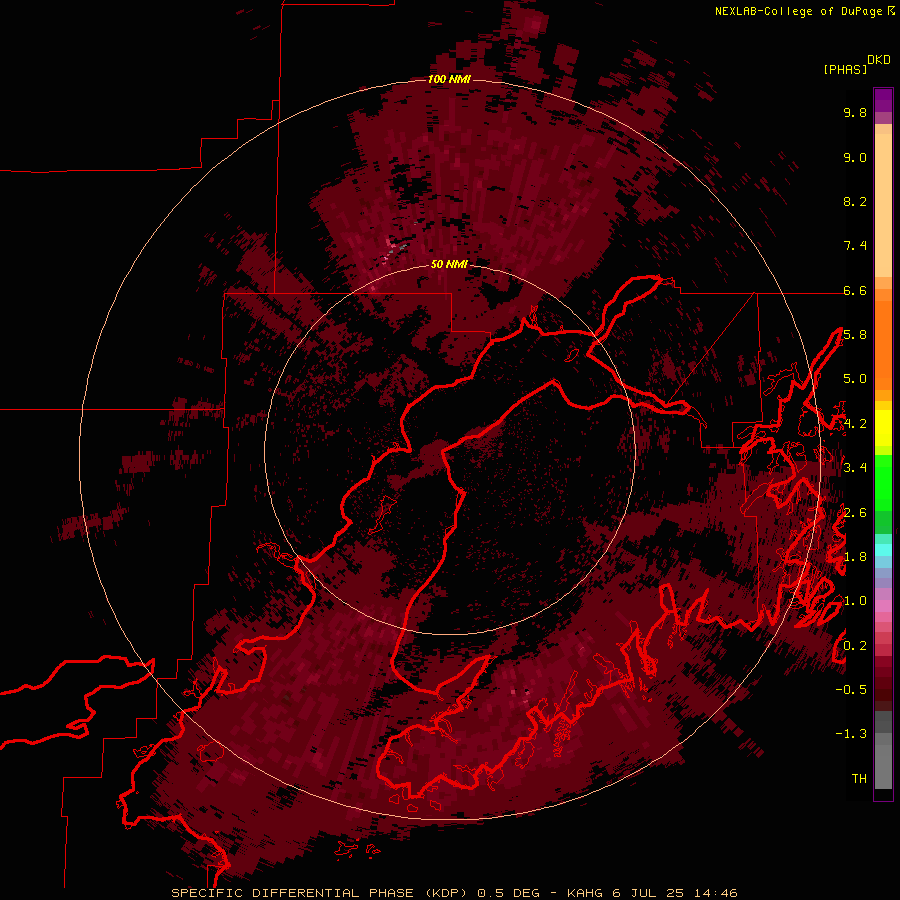Click the 2.6 value on the color scale

[x=855, y=513]
